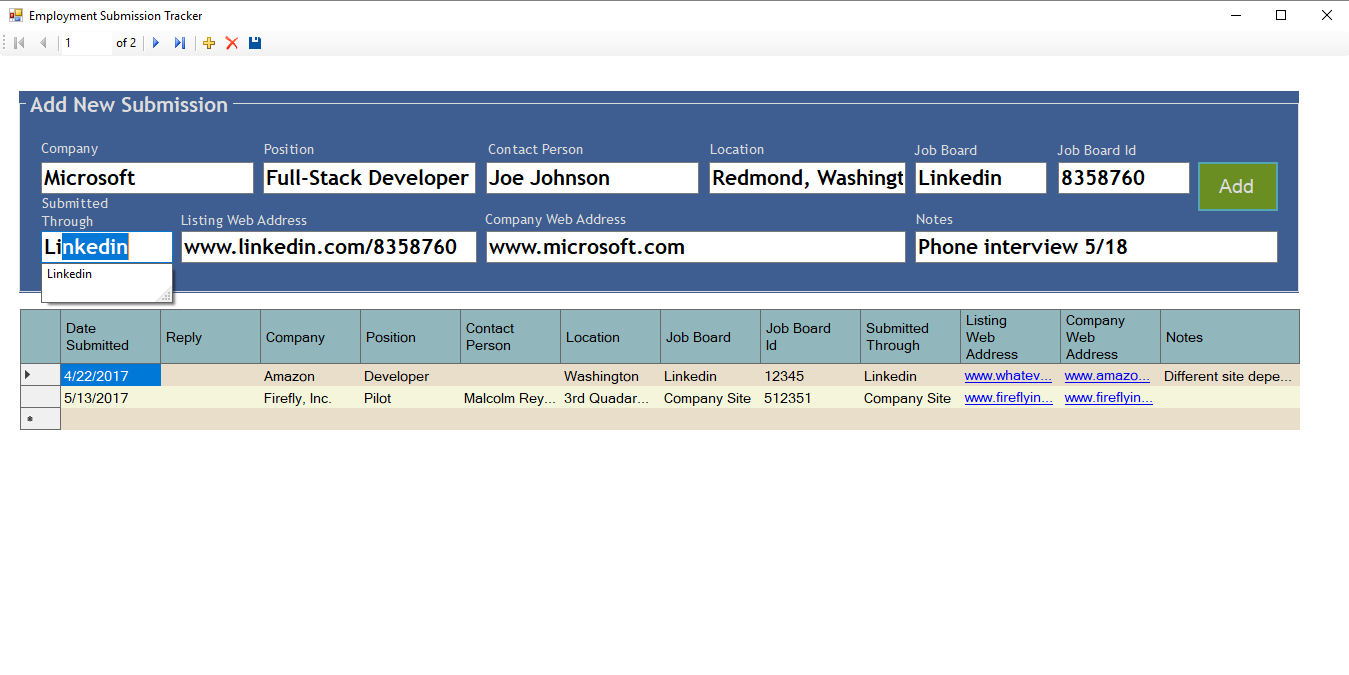
Task: Select the Pilot position cell
Action: pos(410,398)
